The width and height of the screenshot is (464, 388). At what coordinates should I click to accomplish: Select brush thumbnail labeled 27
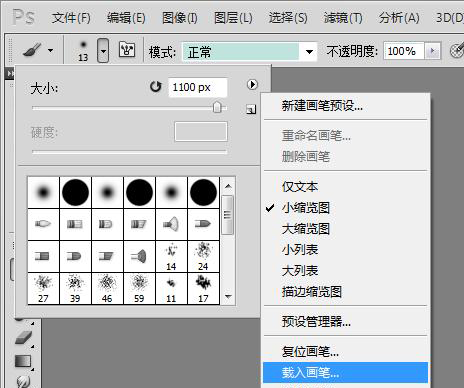43,289
